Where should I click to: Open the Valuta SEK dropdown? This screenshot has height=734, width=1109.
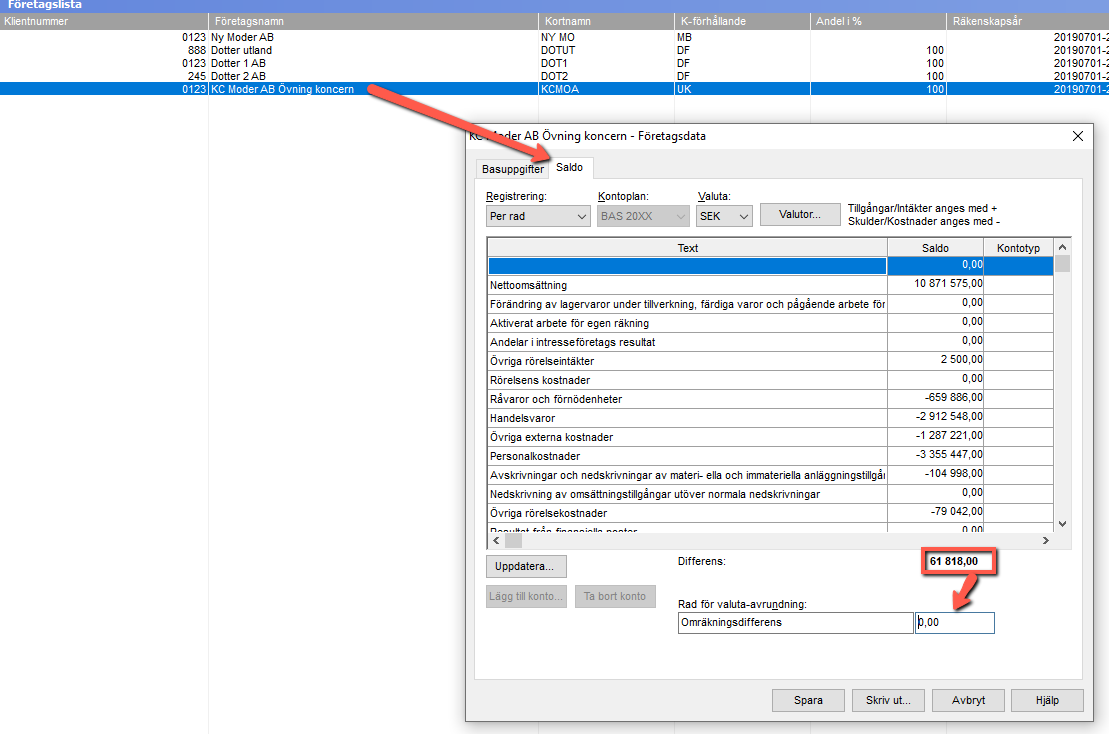click(724, 216)
